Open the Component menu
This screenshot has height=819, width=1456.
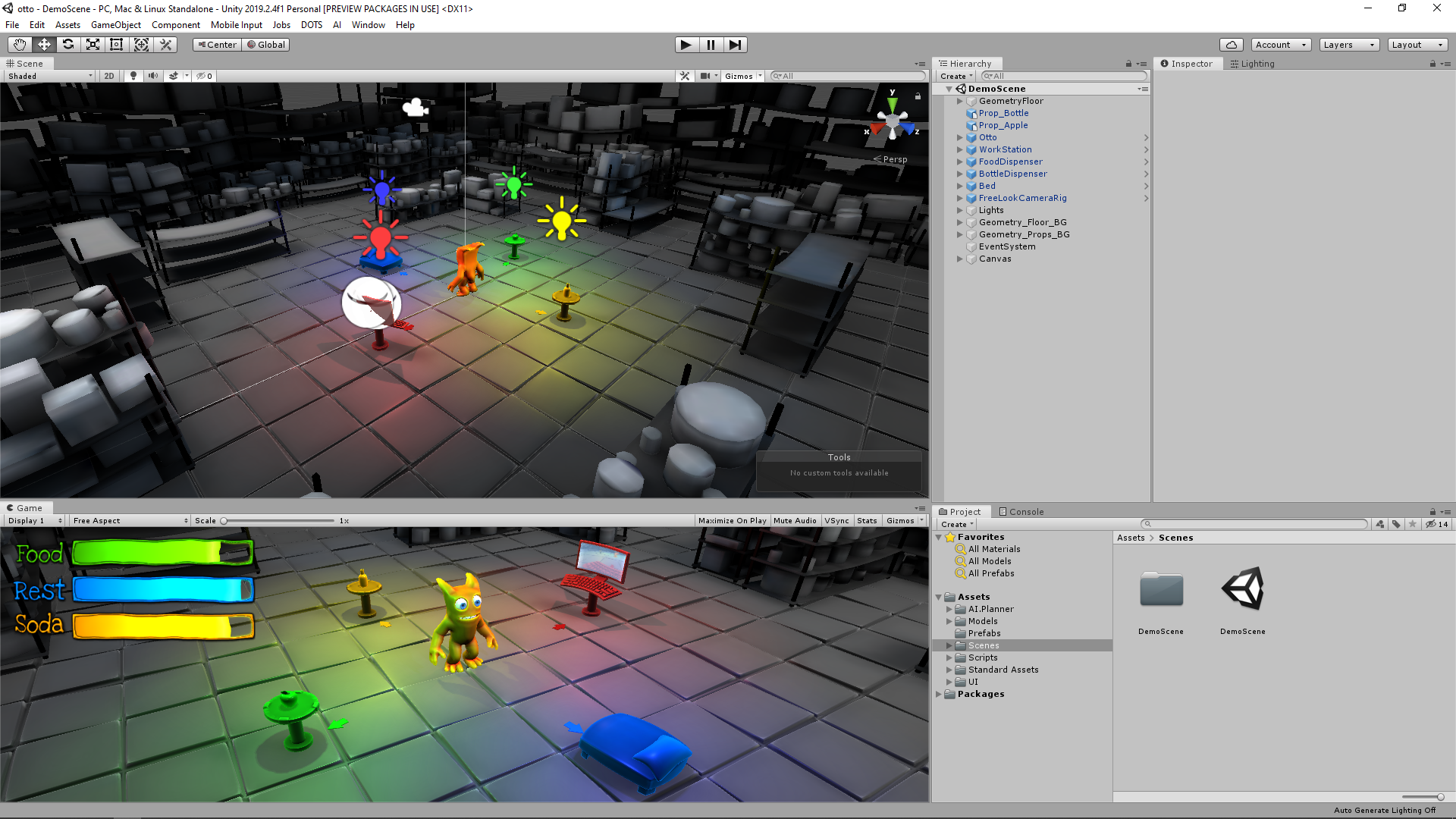click(176, 25)
